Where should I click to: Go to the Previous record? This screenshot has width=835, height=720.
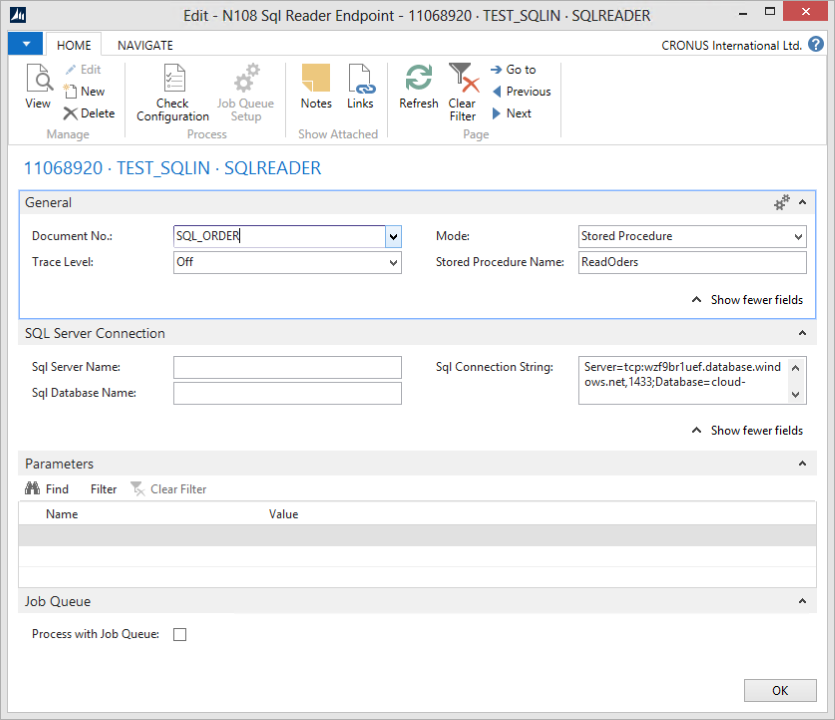coord(521,92)
